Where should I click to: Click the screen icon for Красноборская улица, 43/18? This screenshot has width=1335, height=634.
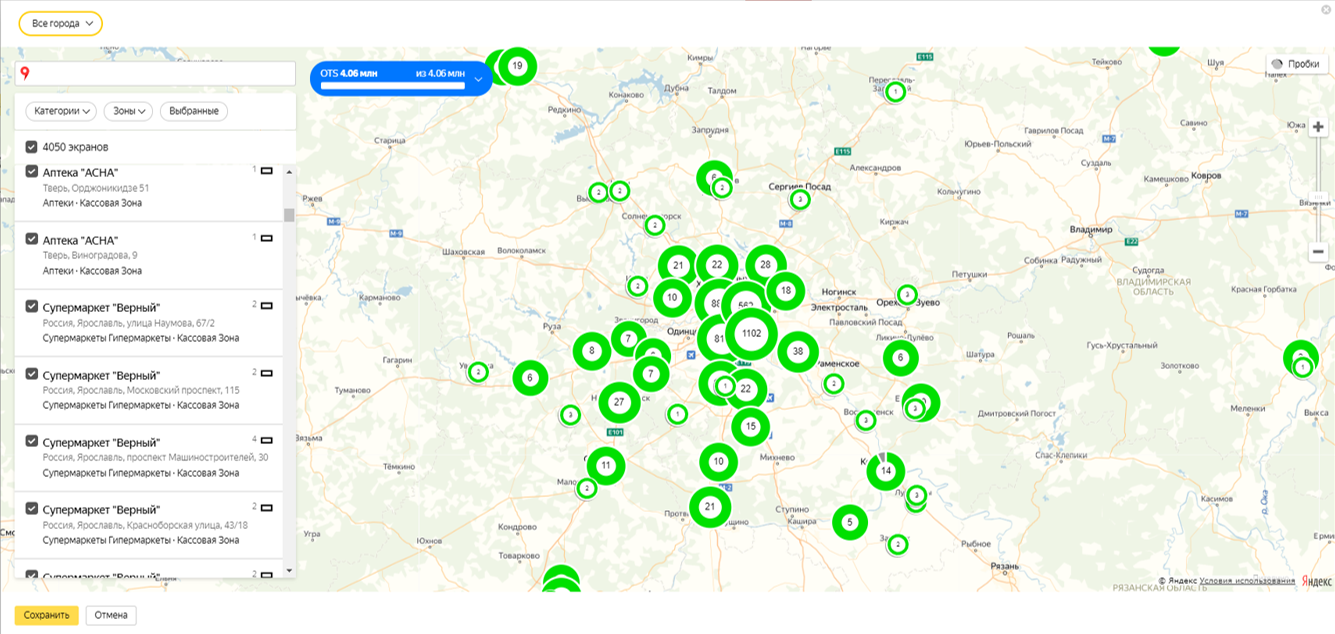coord(267,508)
